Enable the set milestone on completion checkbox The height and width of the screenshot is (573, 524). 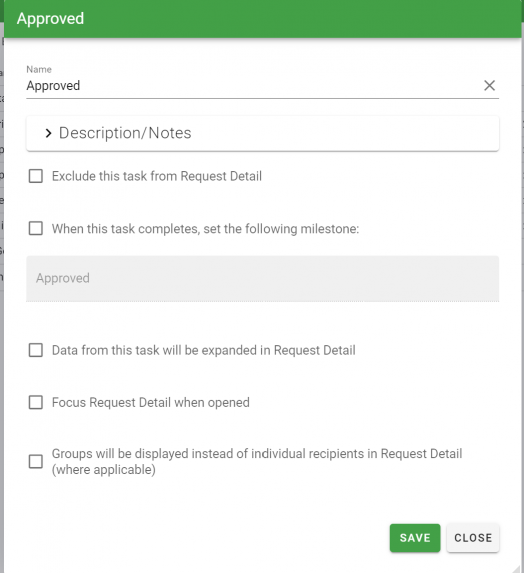click(x=36, y=229)
